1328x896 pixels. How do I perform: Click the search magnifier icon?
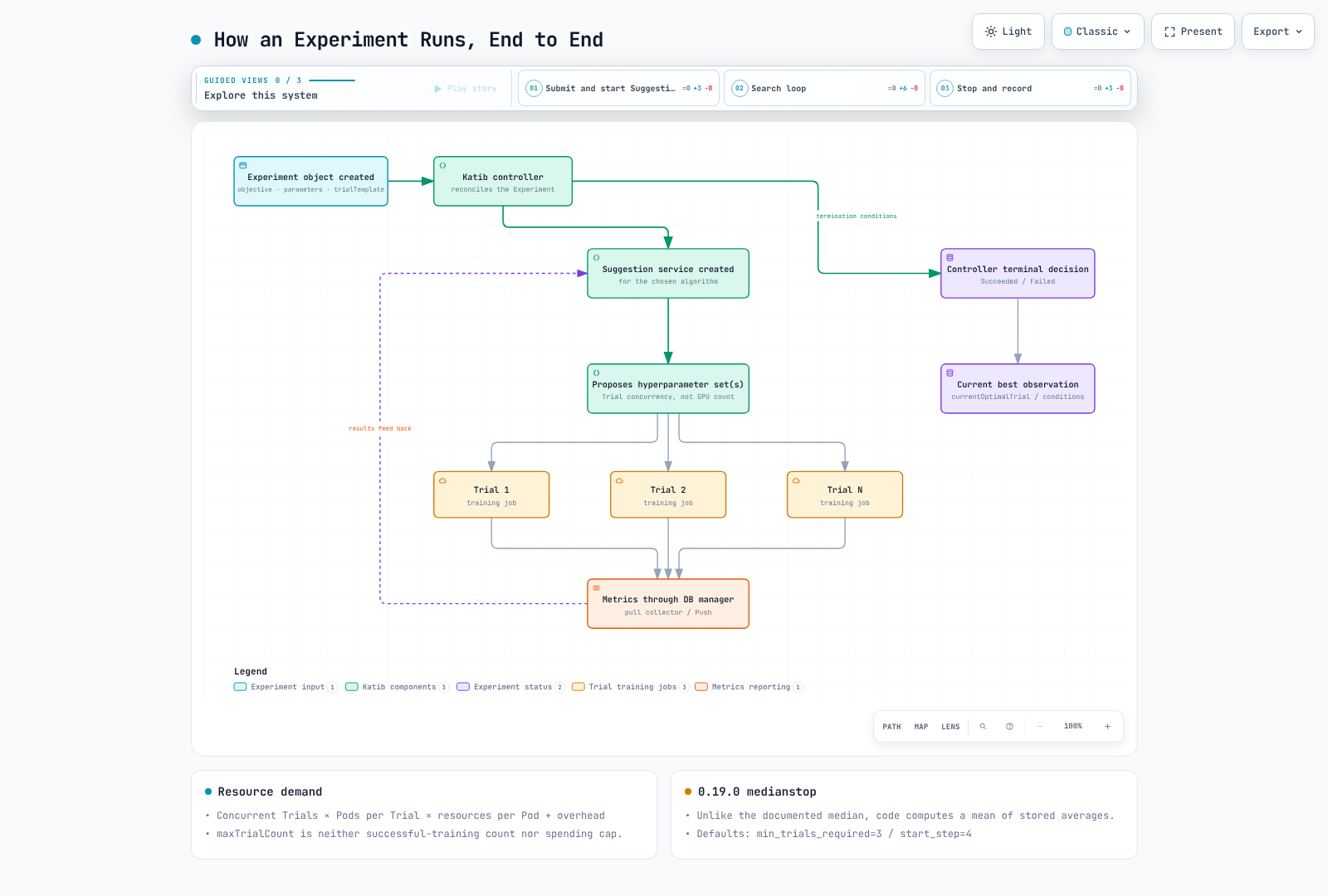[x=983, y=727]
